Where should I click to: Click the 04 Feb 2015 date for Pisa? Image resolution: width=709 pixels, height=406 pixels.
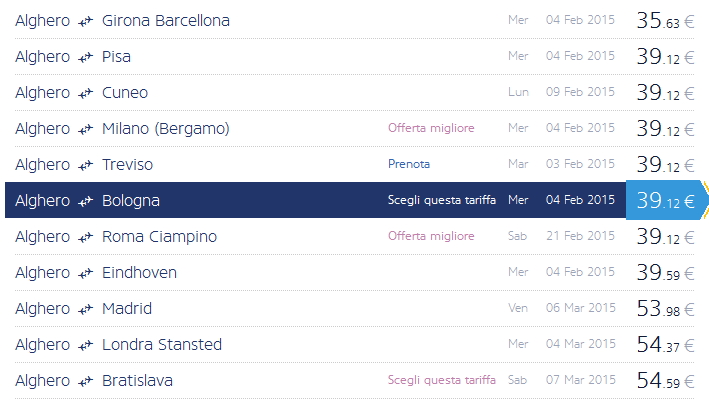(580, 57)
